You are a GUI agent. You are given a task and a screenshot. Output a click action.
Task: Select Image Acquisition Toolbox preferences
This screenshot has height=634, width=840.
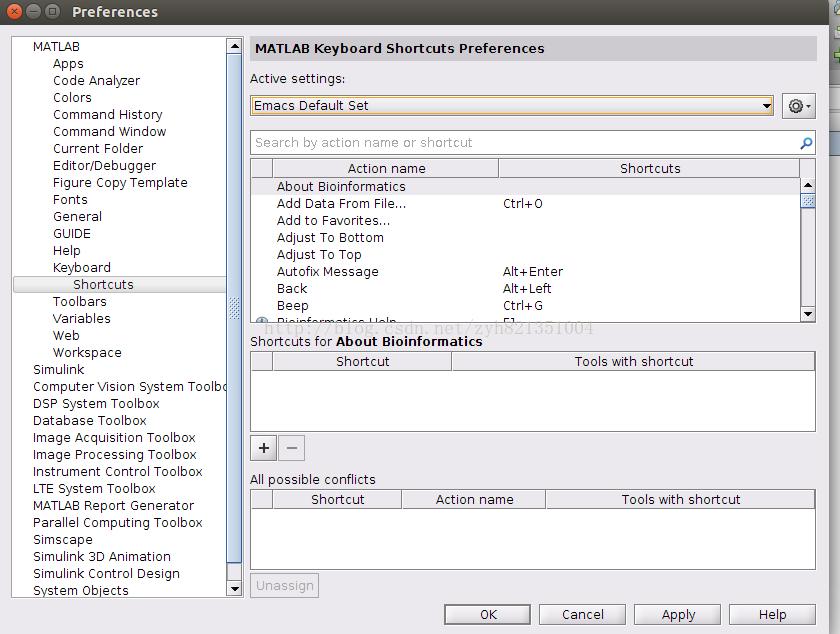pos(114,438)
